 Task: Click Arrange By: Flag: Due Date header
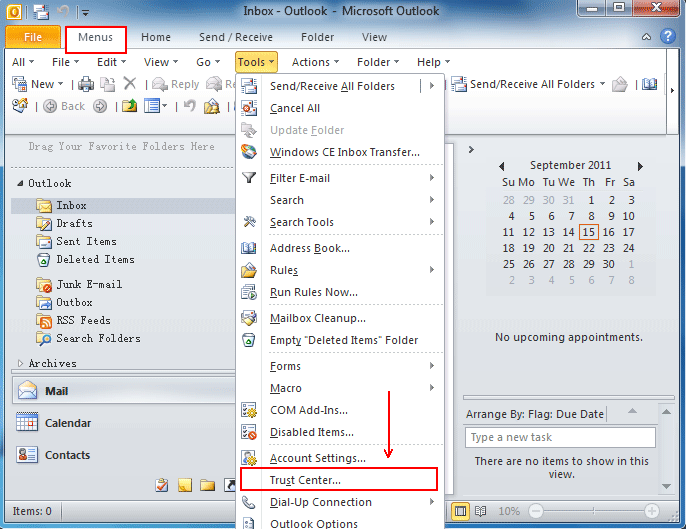535,414
